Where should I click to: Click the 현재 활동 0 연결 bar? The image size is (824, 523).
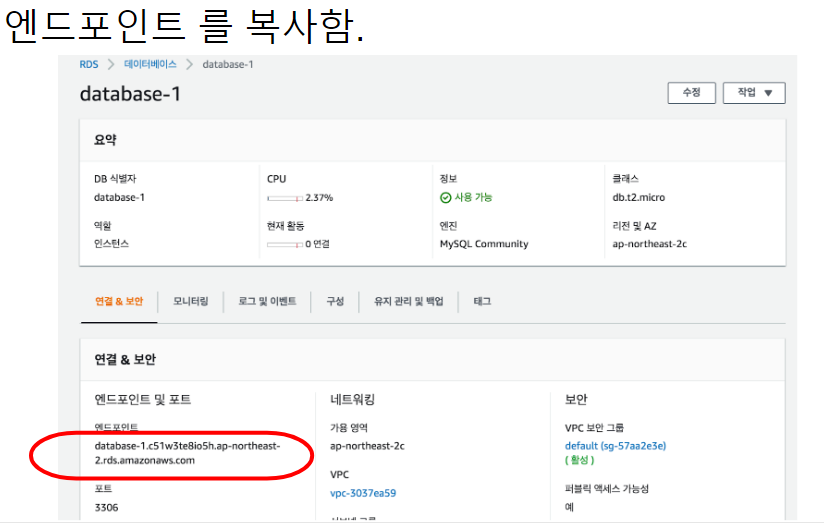(285, 244)
